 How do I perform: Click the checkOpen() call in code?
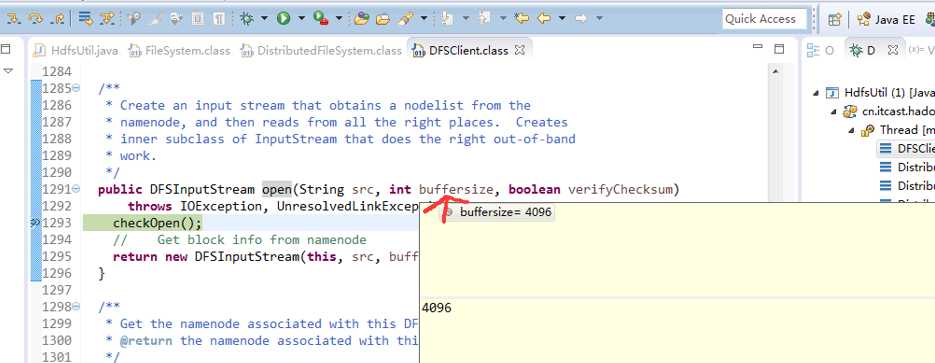click(157, 223)
